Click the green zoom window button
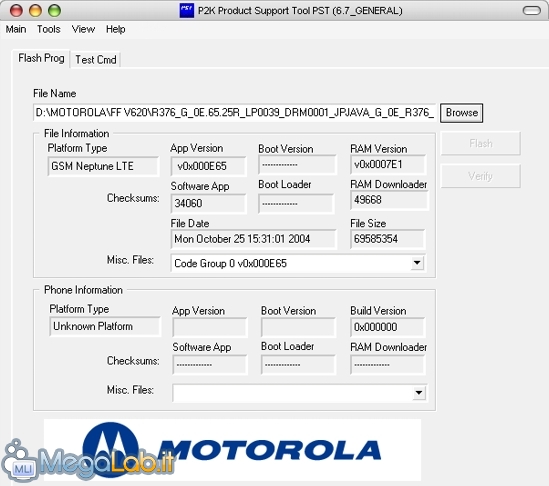Image resolution: width=549 pixels, height=486 pixels. [54, 11]
